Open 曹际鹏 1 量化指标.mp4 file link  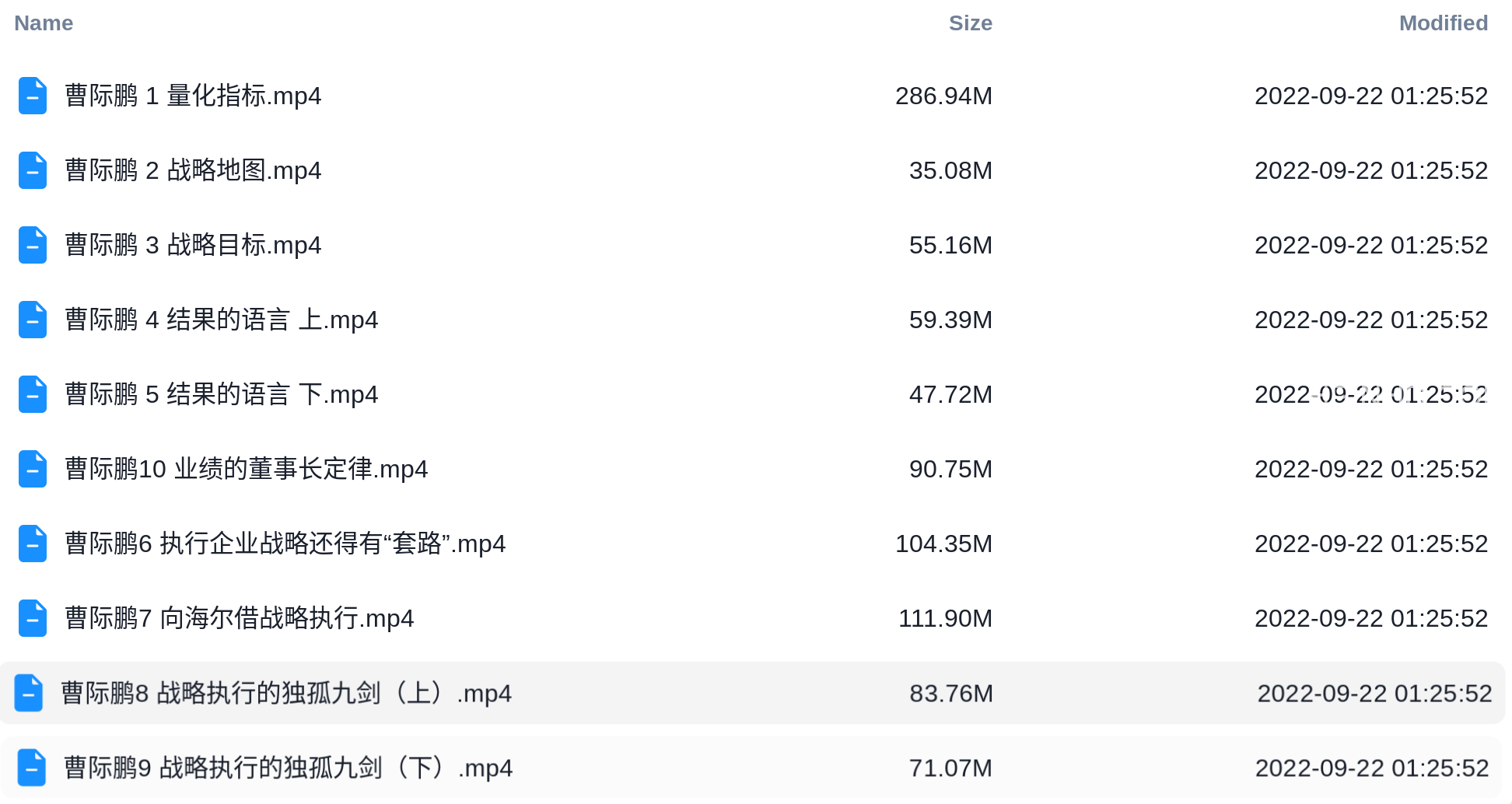(x=193, y=96)
